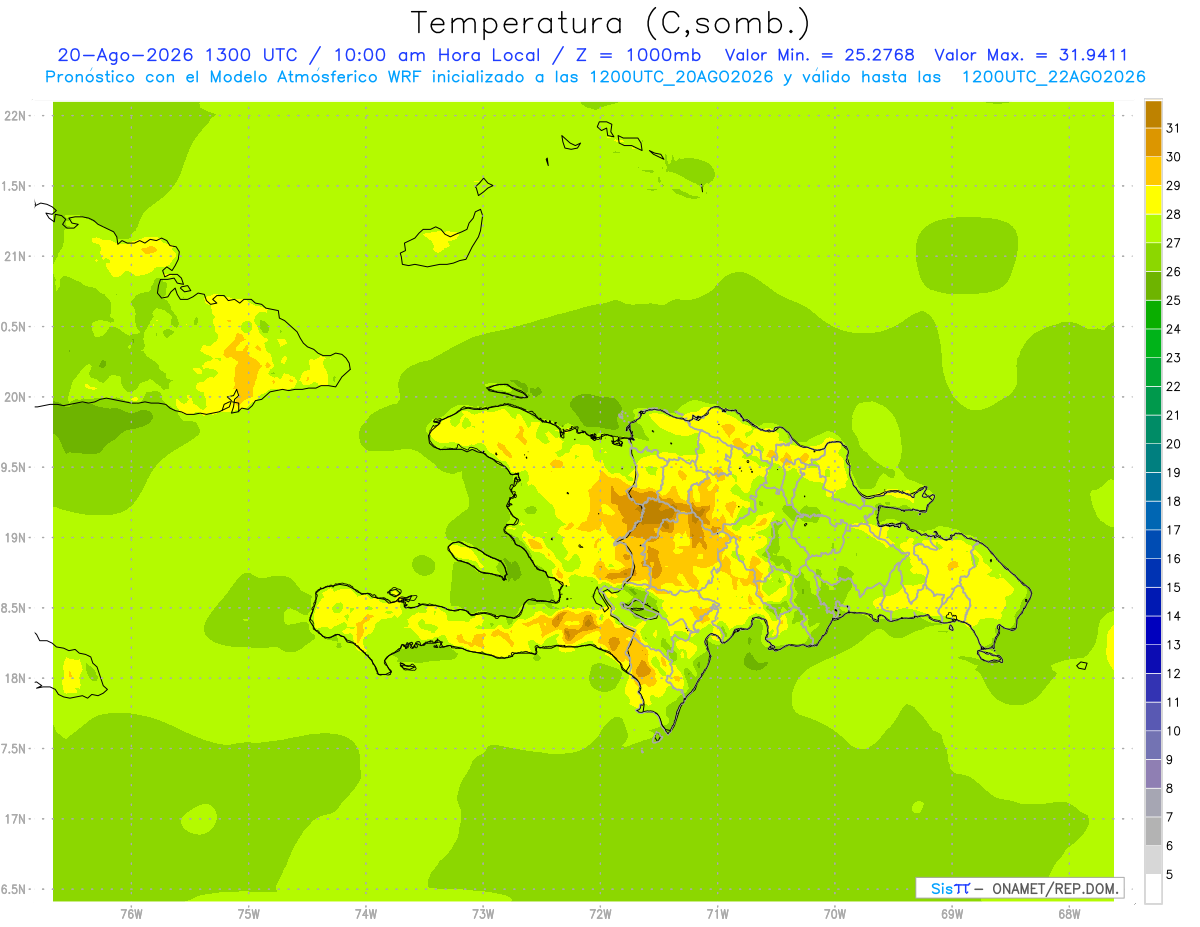Image resolution: width=1200 pixels, height=927 pixels.
Task: Click legend value 18
Action: pos(1173,501)
